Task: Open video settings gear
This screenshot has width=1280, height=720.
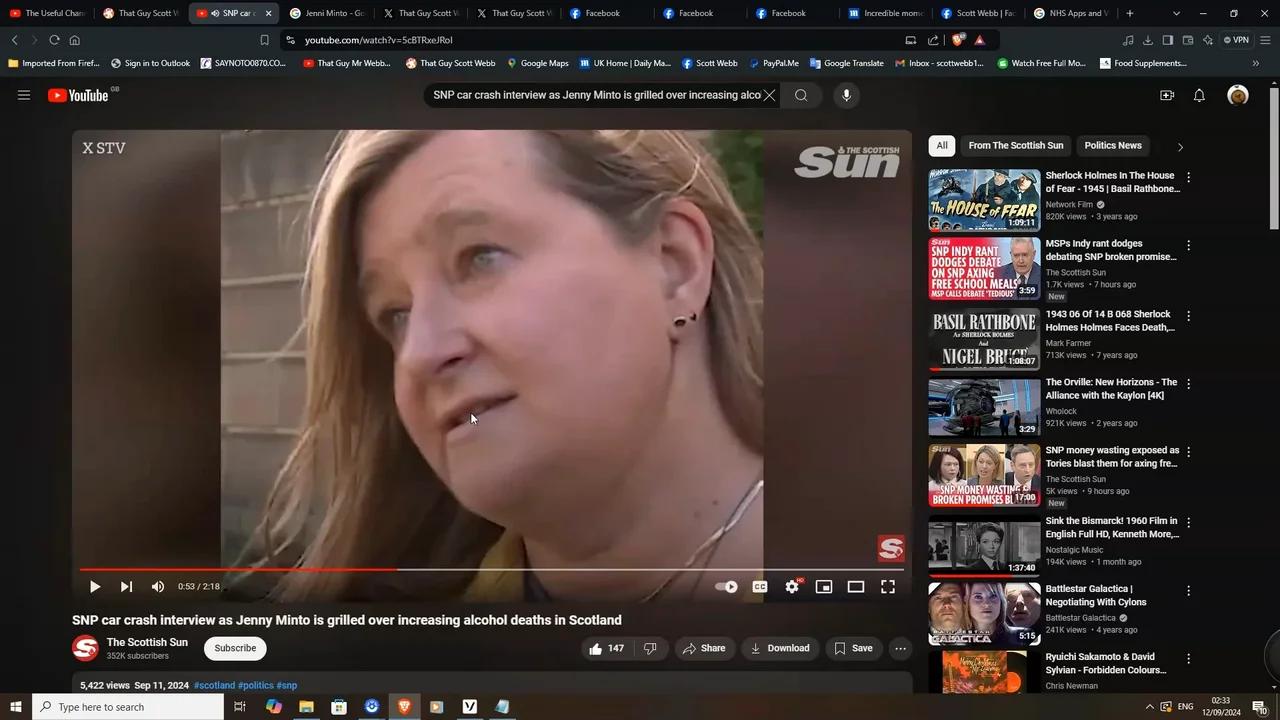Action: [x=792, y=587]
